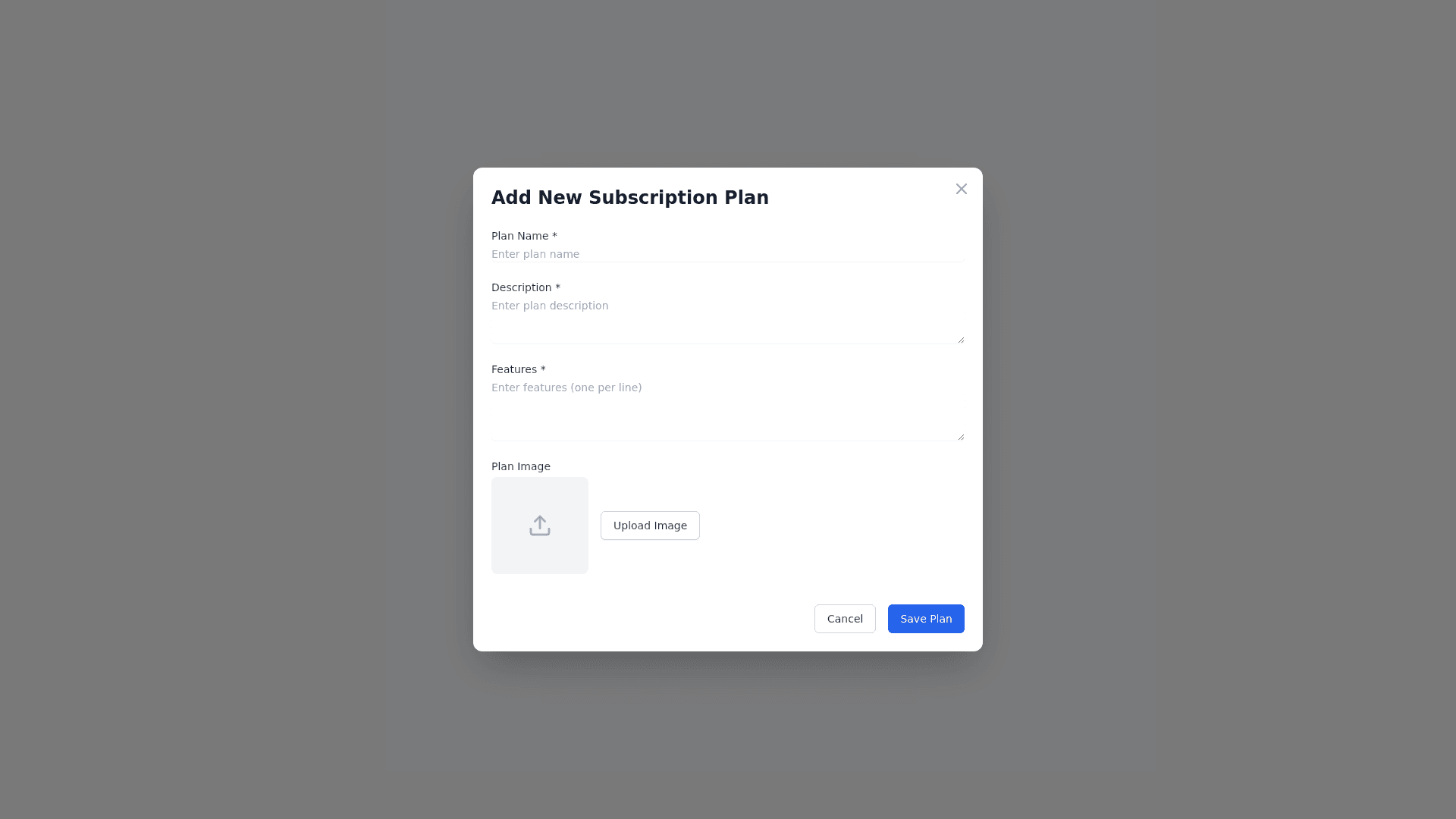
Task: Grab the Description box resize handle
Action: click(x=961, y=340)
